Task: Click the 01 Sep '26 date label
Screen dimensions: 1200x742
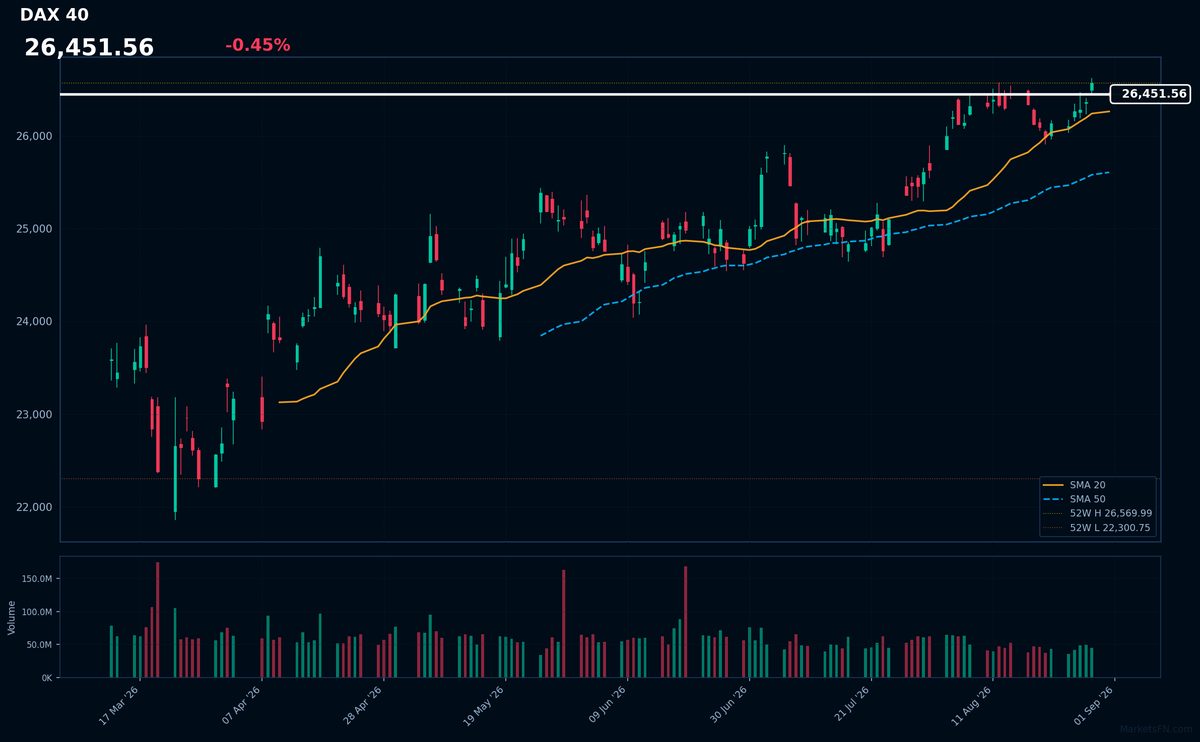Action: tap(1092, 705)
